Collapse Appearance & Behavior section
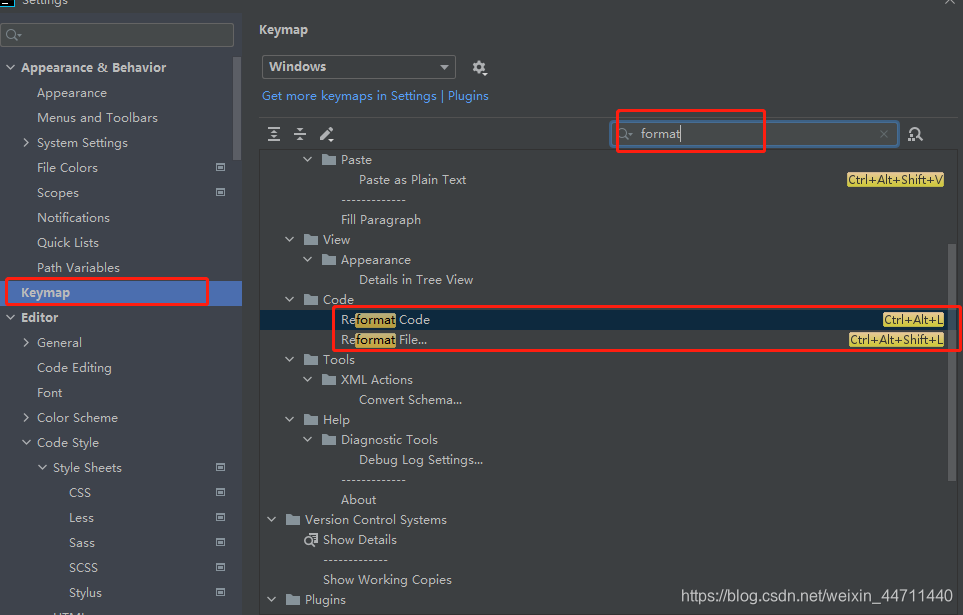Viewport: 963px width, 615px height. (10, 67)
